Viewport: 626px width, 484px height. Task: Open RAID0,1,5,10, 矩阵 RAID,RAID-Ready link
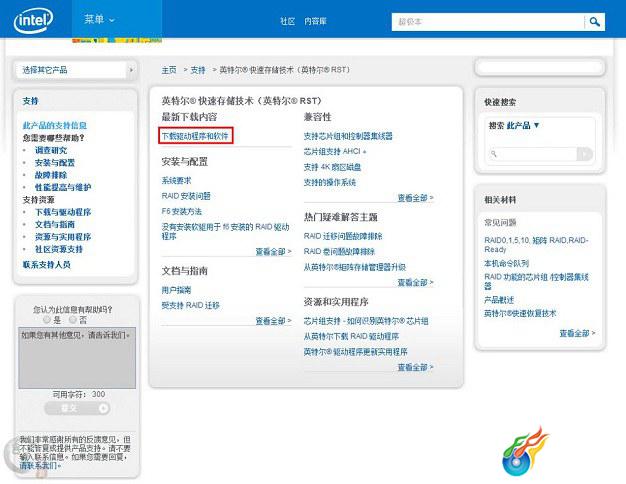[536, 245]
